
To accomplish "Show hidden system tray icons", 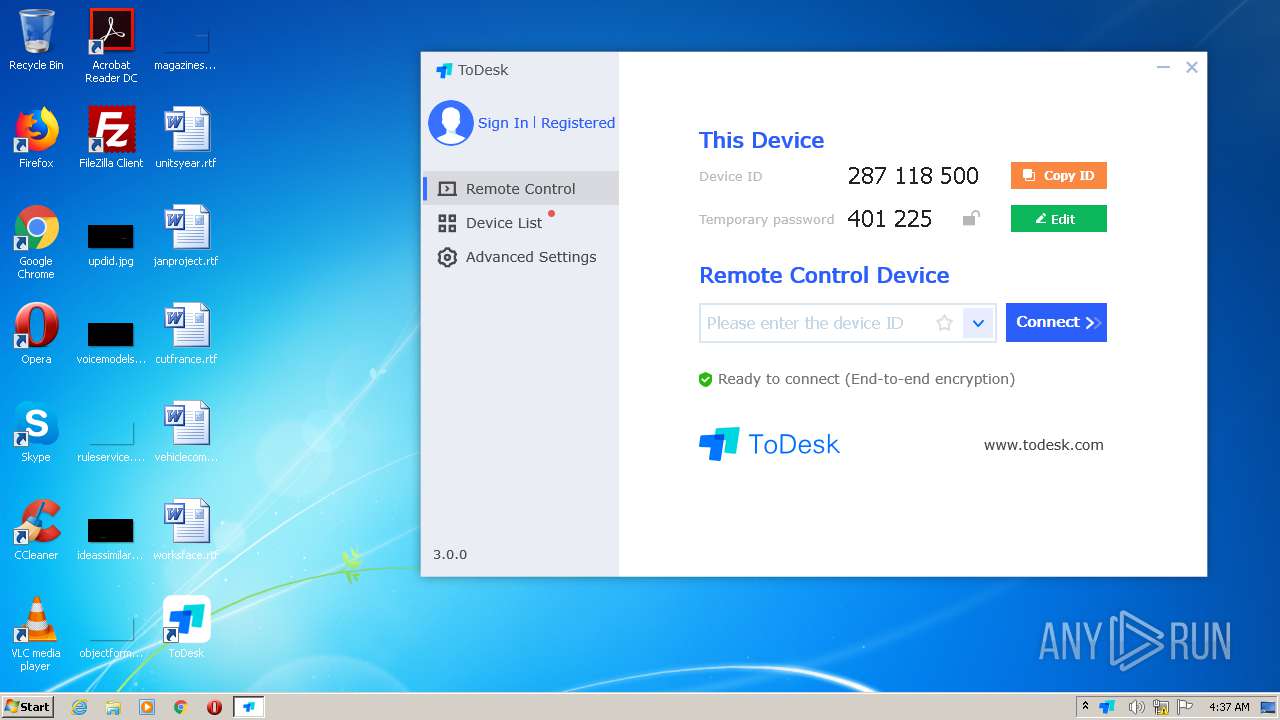I will coord(1085,706).
